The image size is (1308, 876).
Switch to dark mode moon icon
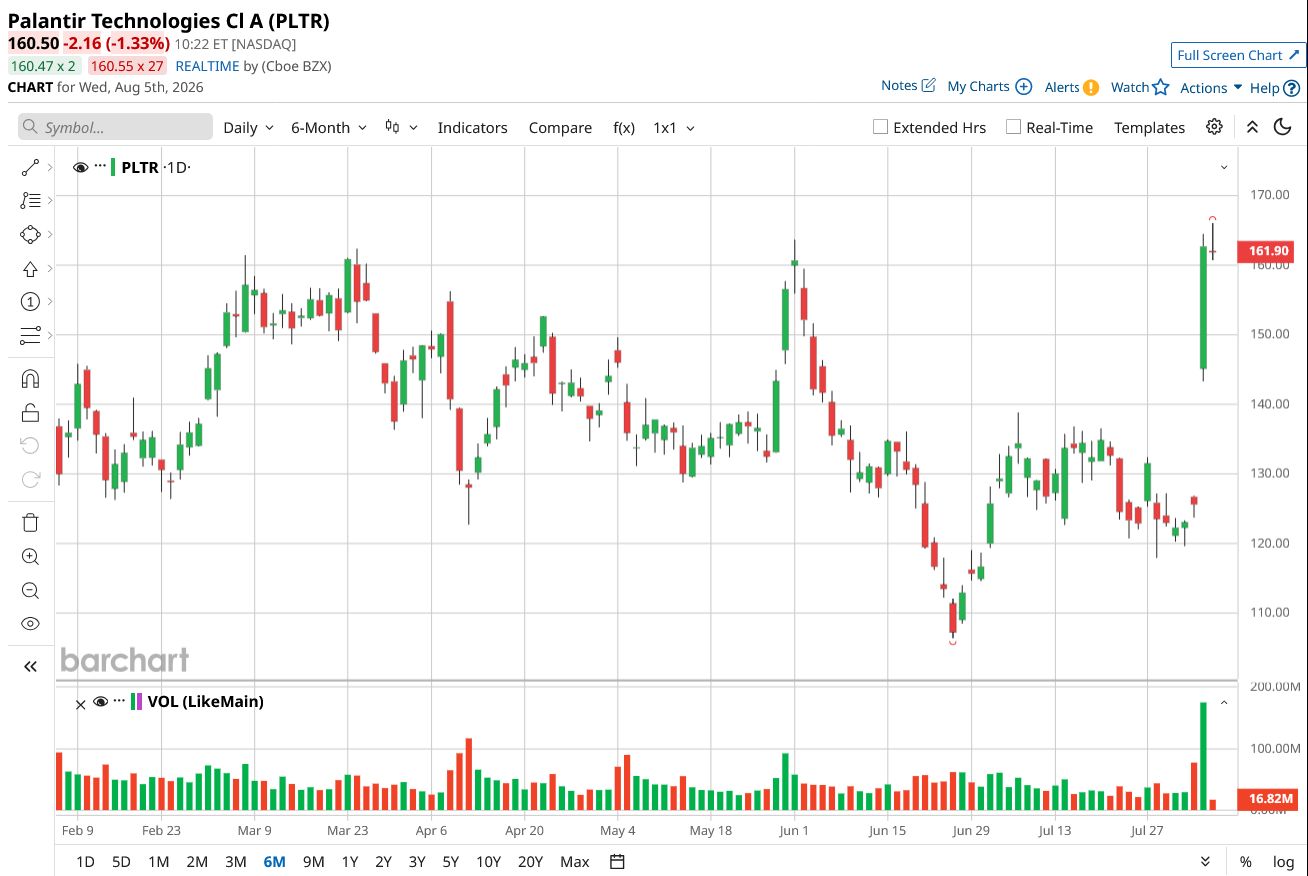coord(1283,127)
